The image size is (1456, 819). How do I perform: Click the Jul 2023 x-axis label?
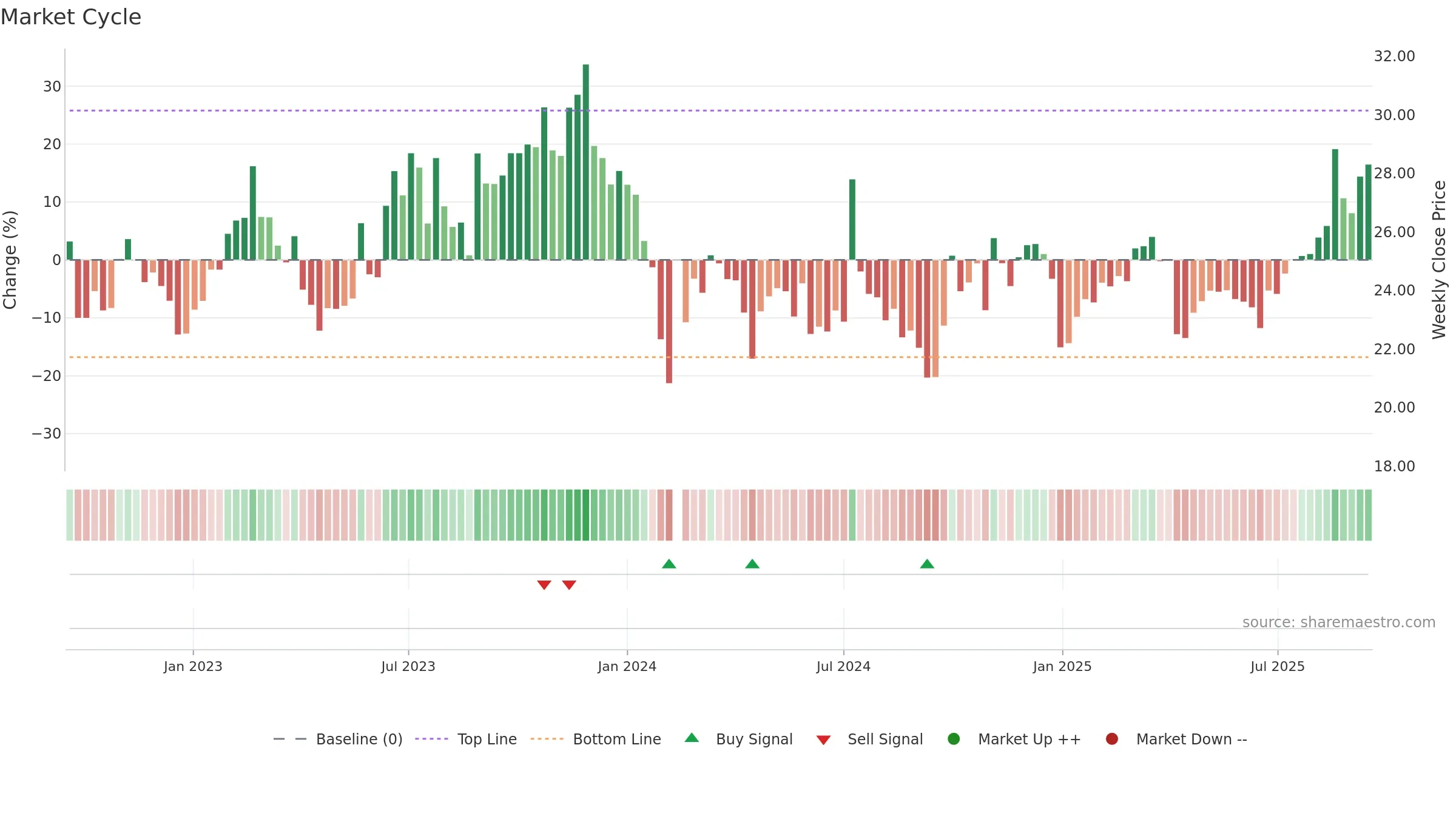(x=408, y=667)
